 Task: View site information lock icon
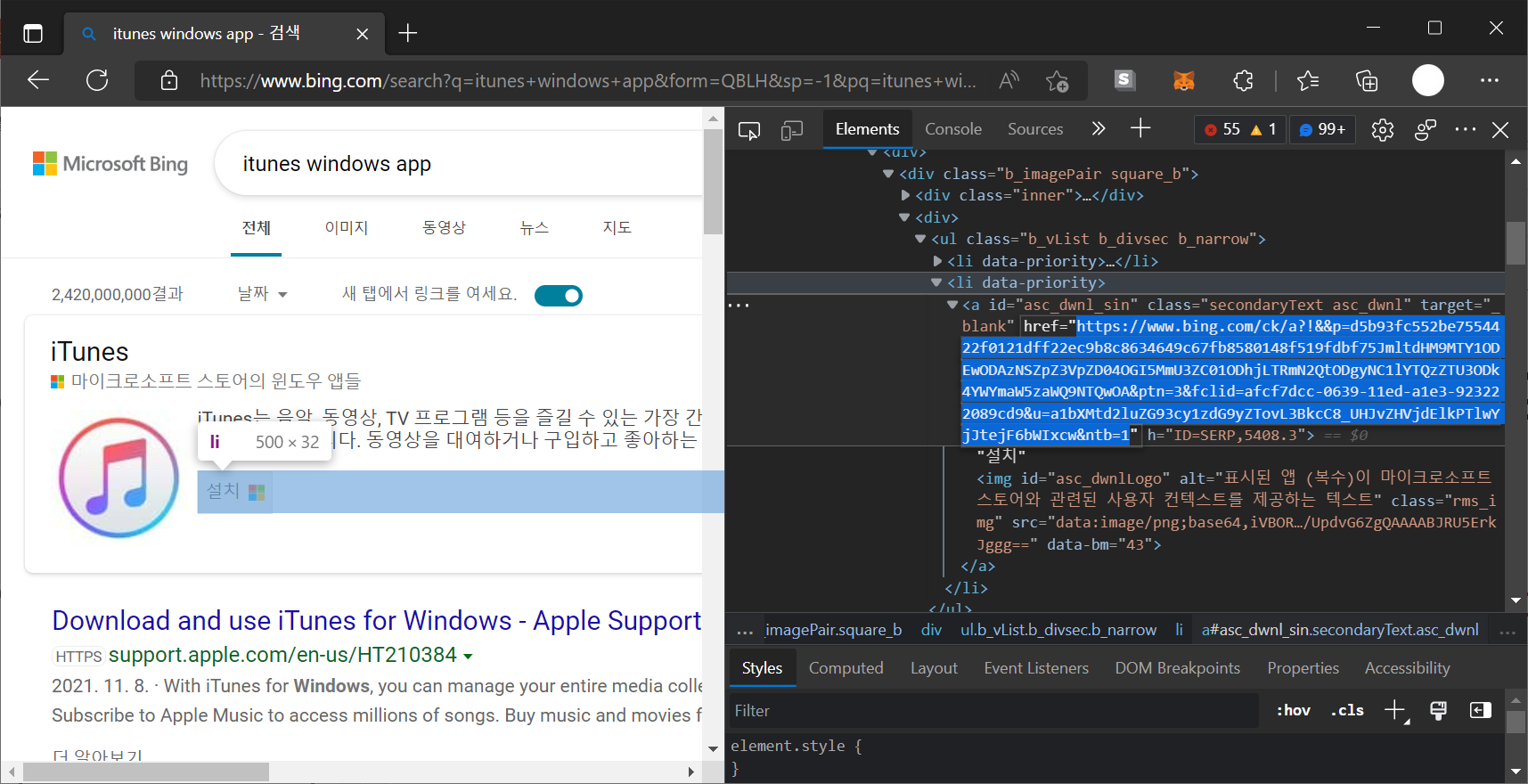(x=169, y=81)
